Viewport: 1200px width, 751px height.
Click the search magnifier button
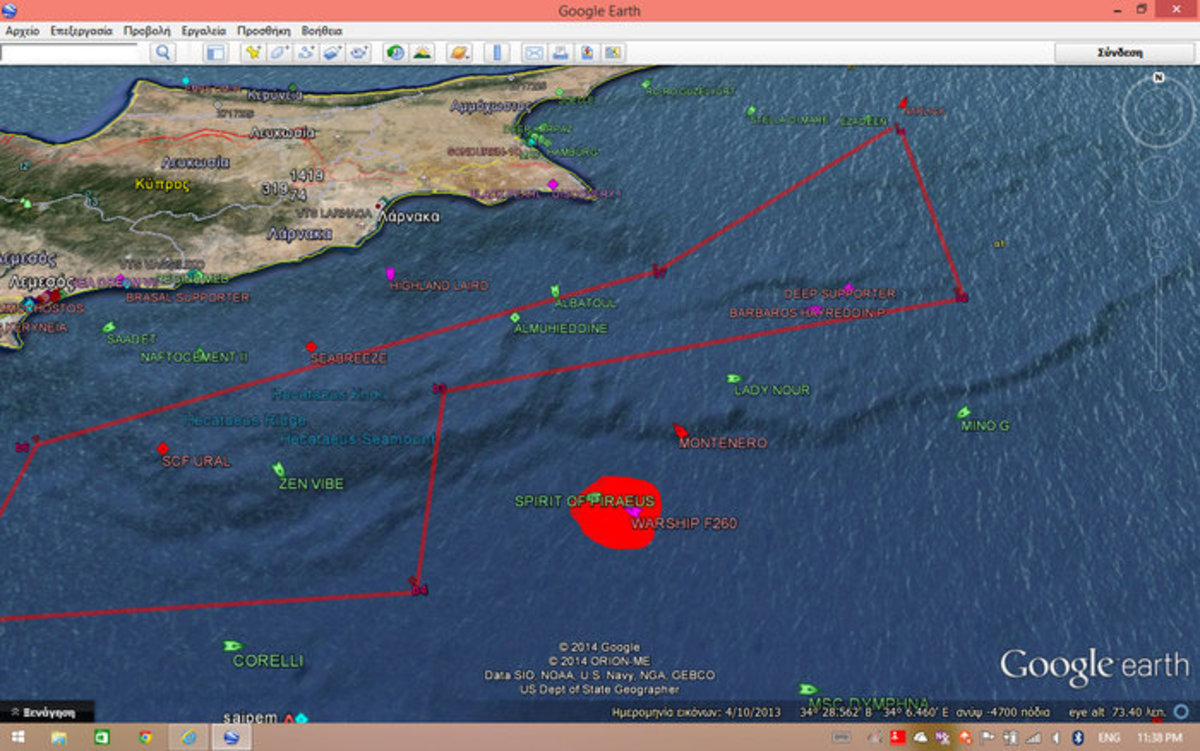pos(163,53)
